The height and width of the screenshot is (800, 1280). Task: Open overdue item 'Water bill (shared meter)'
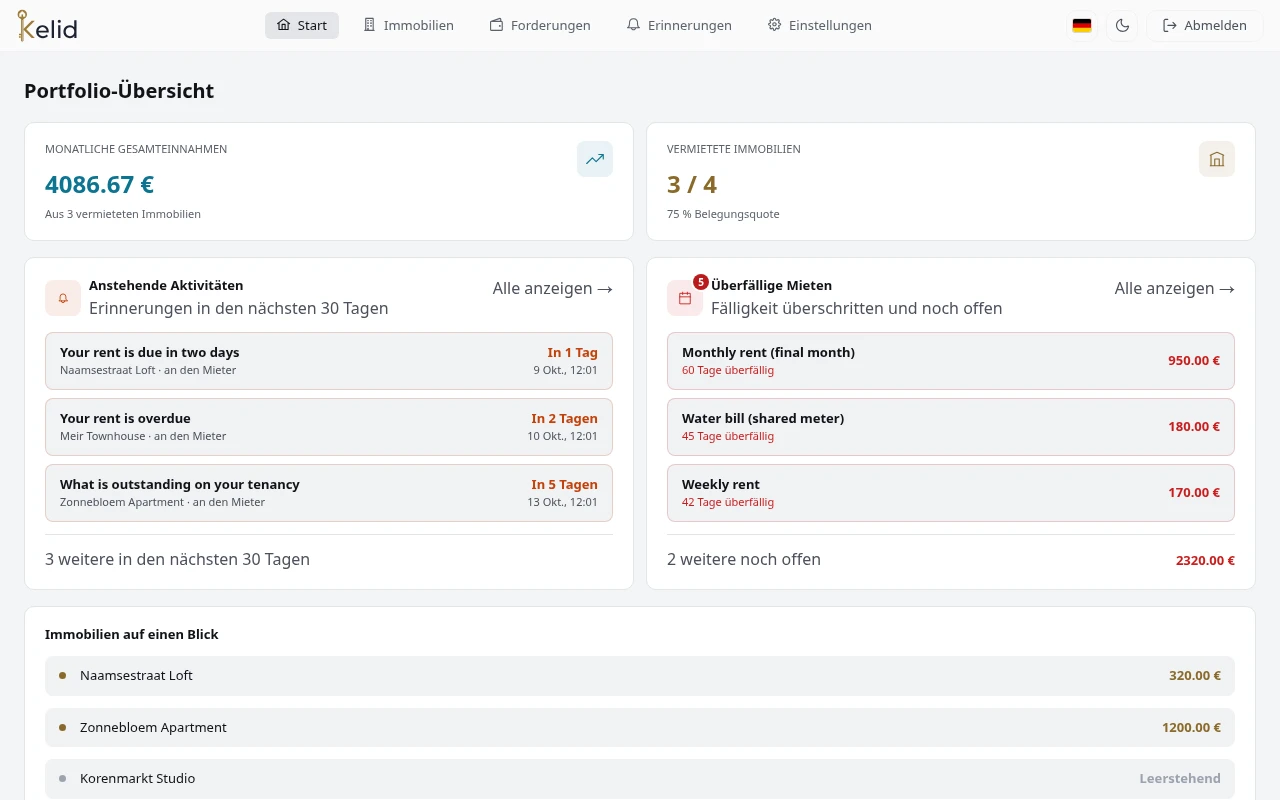pos(951,427)
